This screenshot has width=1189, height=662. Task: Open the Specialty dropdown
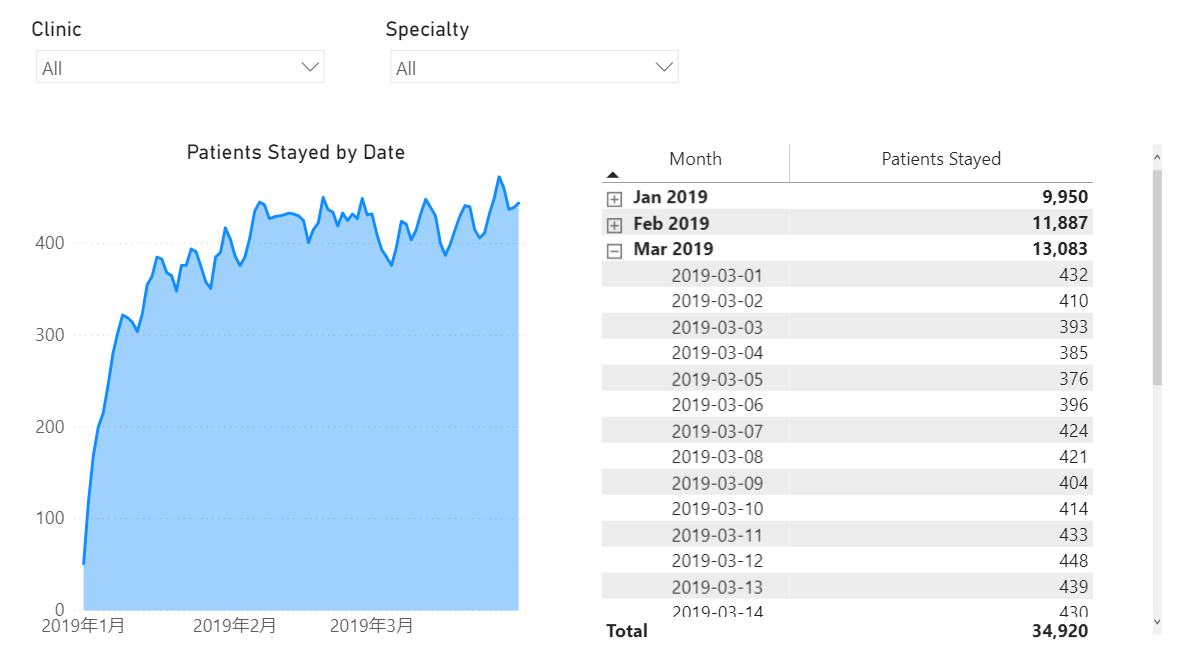tap(534, 68)
